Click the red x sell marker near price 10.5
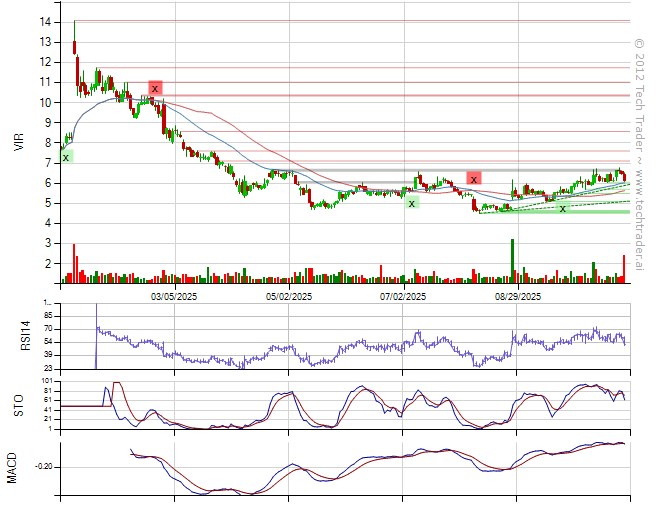This screenshot has width=657, height=514. click(x=155, y=88)
